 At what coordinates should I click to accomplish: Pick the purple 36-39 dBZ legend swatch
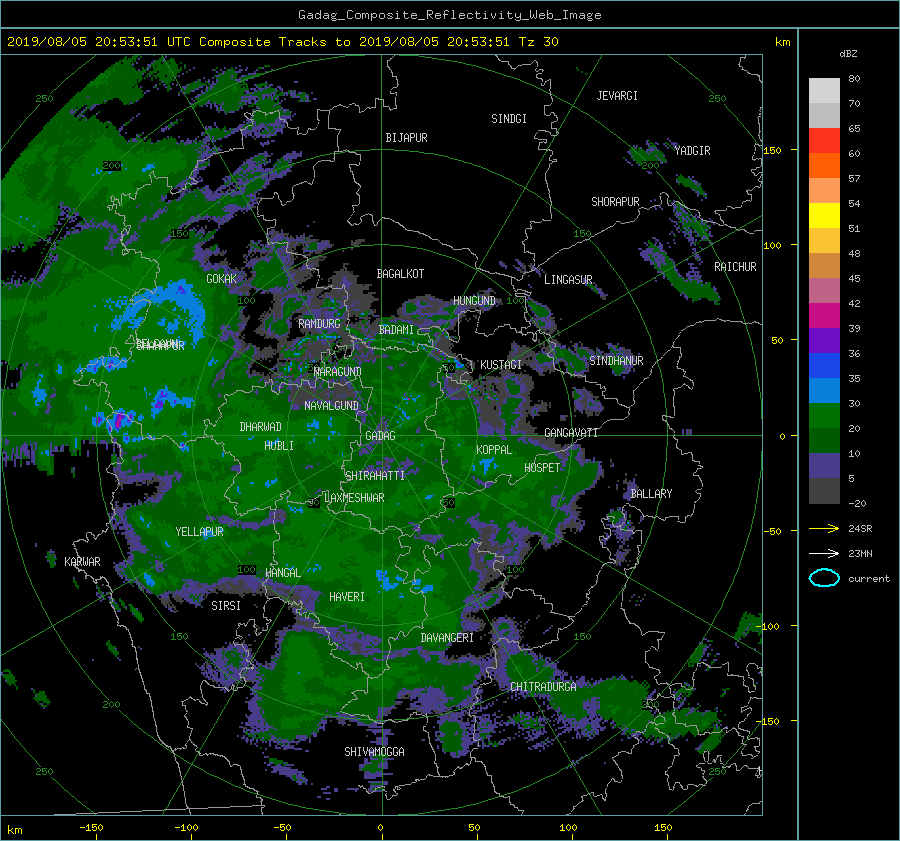824,341
